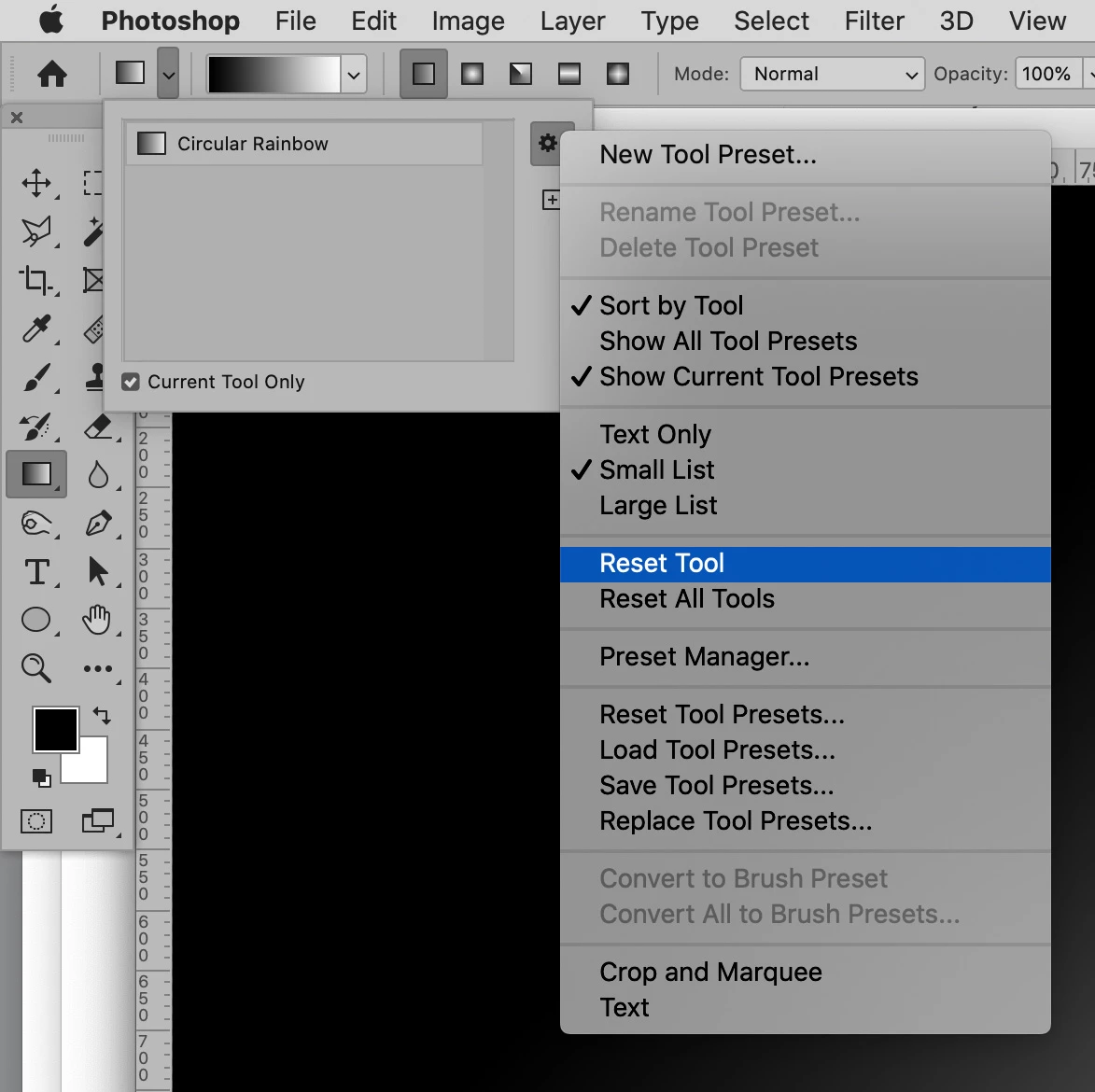Select the Ellipse shape tool
Screen dimensions: 1095x1092
tap(37, 620)
